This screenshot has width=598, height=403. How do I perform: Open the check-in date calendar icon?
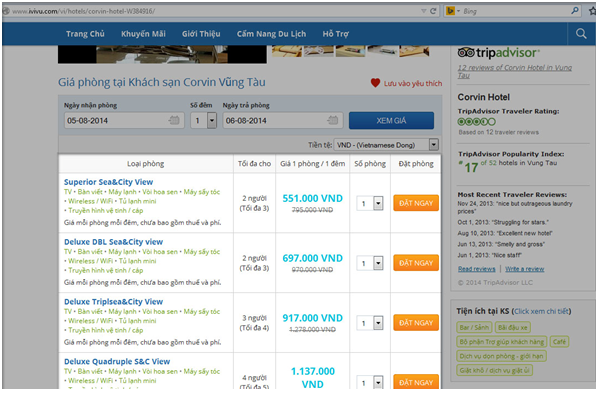point(174,120)
